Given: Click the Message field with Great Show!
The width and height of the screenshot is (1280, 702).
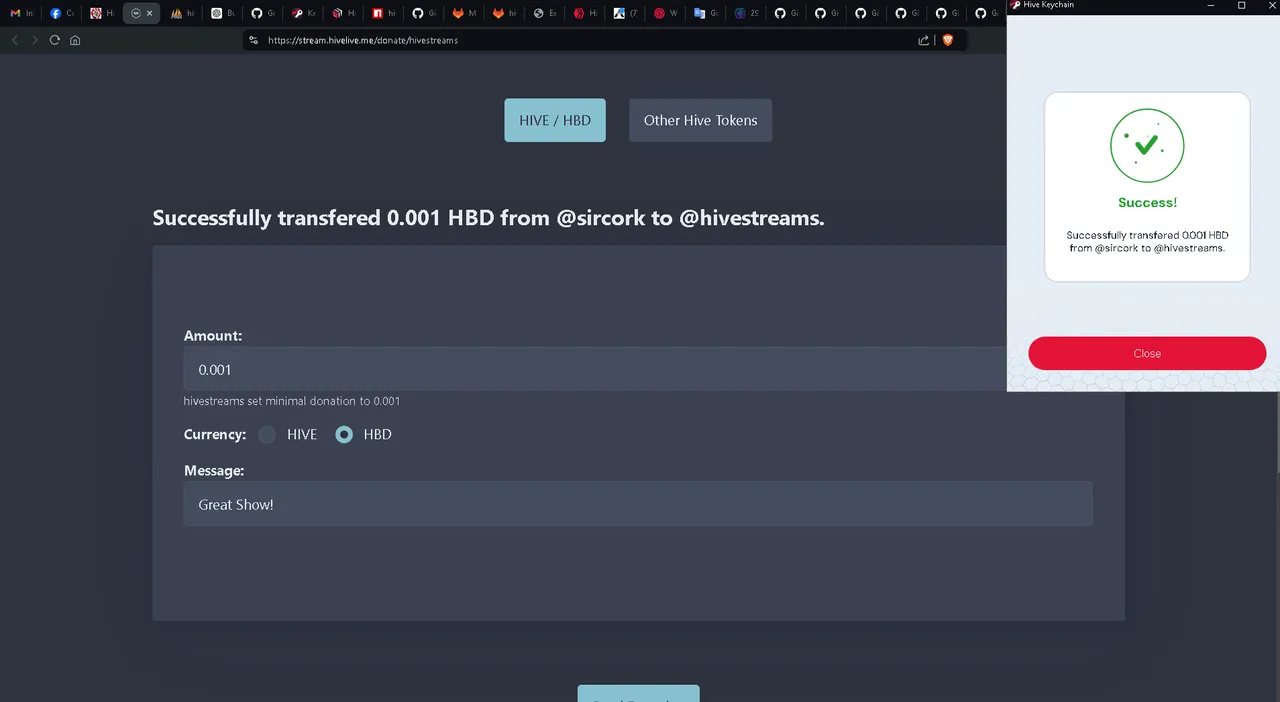Looking at the screenshot, I should pos(638,504).
